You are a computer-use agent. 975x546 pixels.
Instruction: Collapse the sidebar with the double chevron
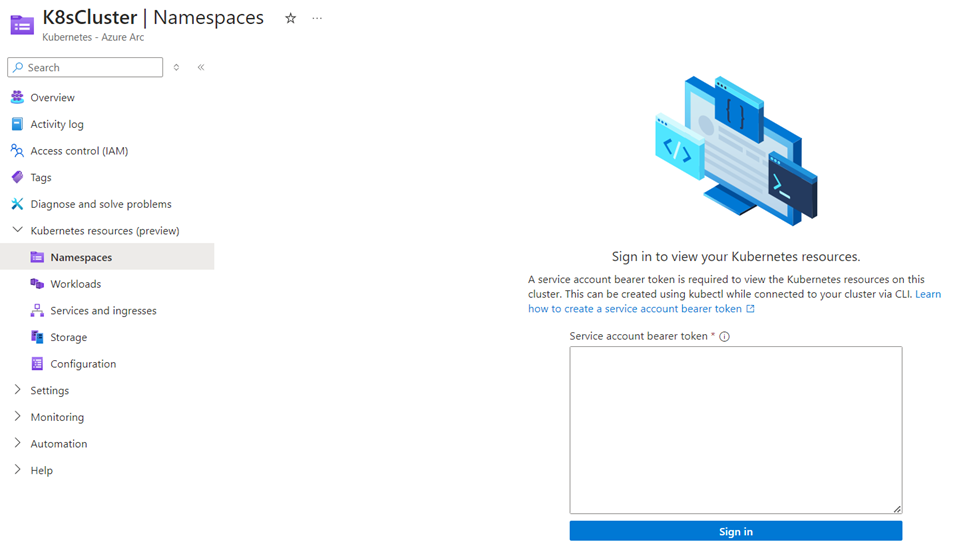click(201, 67)
